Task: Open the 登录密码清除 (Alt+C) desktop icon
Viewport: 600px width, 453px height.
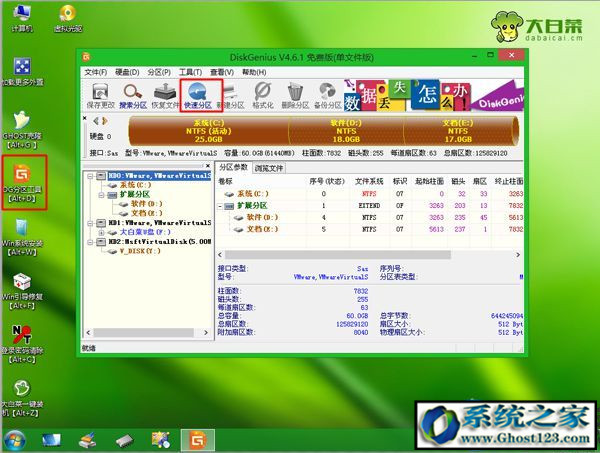Action: 22,344
